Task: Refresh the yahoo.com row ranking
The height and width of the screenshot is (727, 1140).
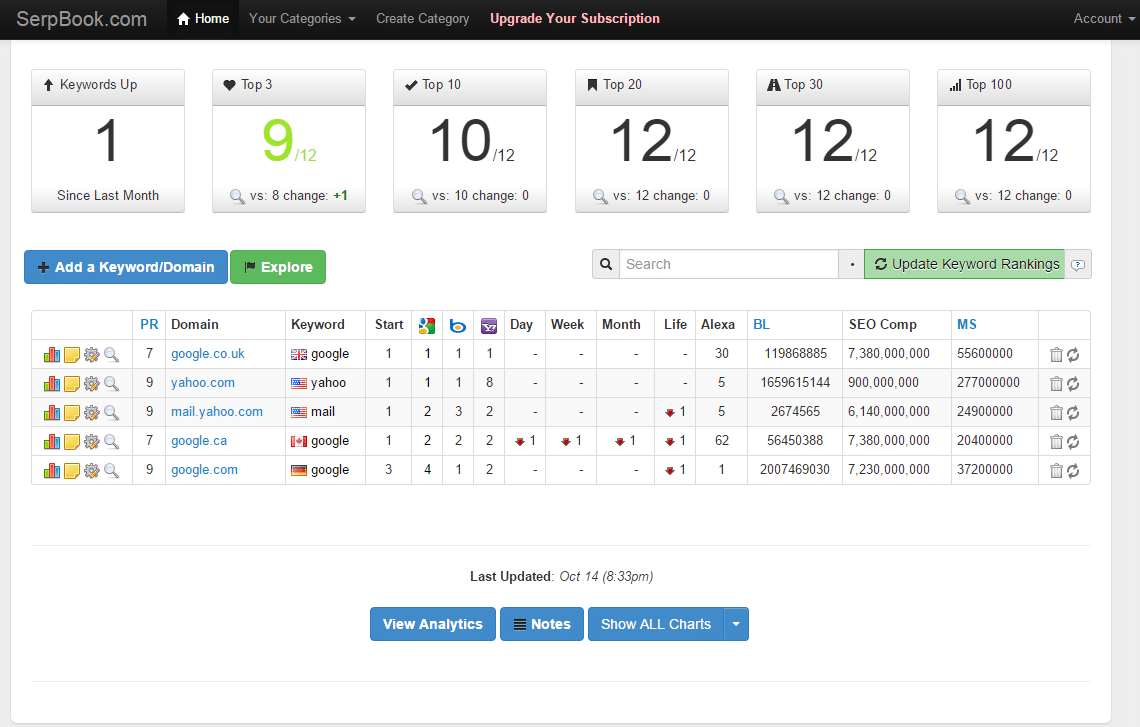Action: [1073, 383]
